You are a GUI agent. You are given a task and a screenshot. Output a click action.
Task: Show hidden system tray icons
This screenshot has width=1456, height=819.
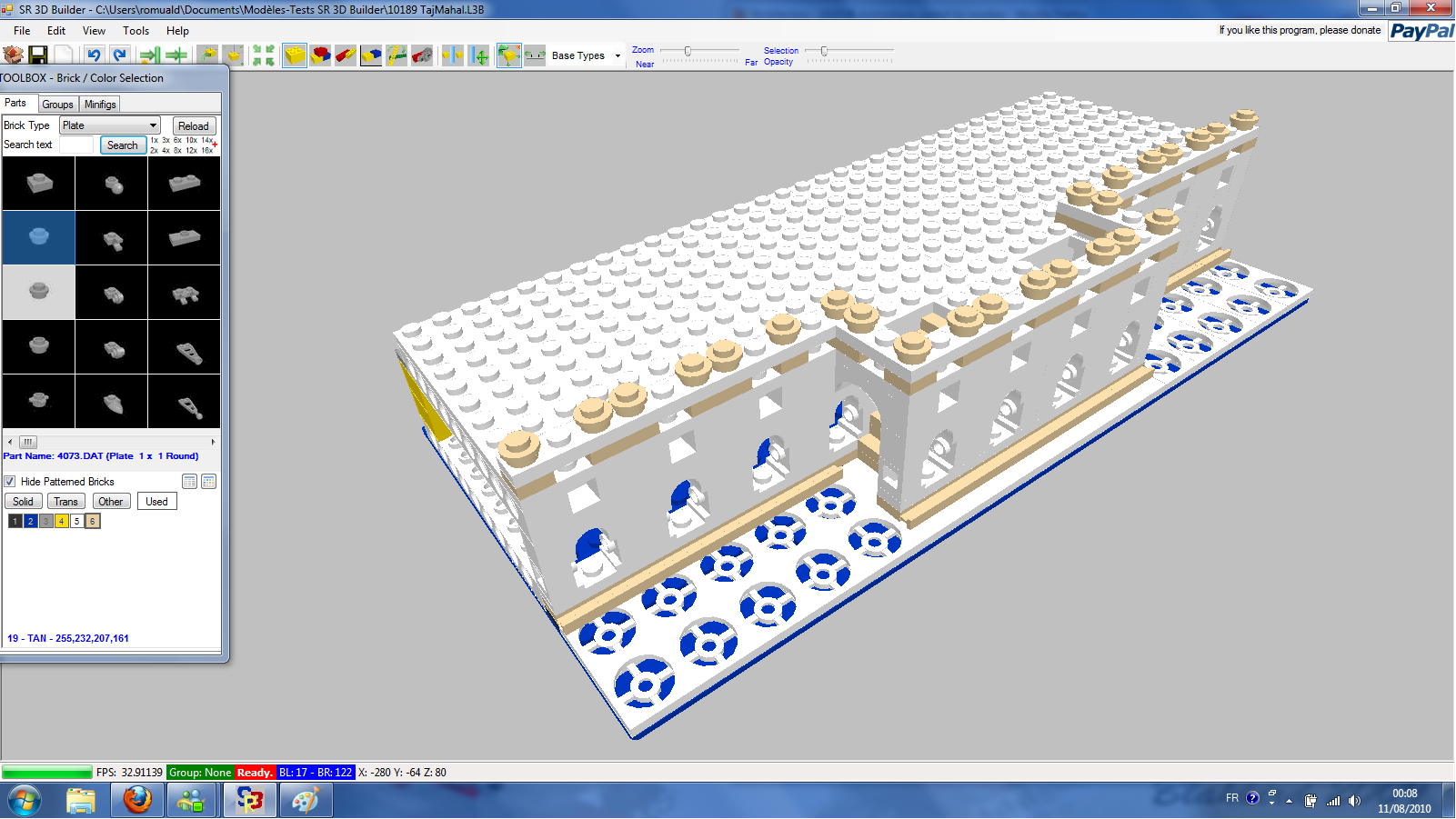pyautogui.click(x=1289, y=801)
